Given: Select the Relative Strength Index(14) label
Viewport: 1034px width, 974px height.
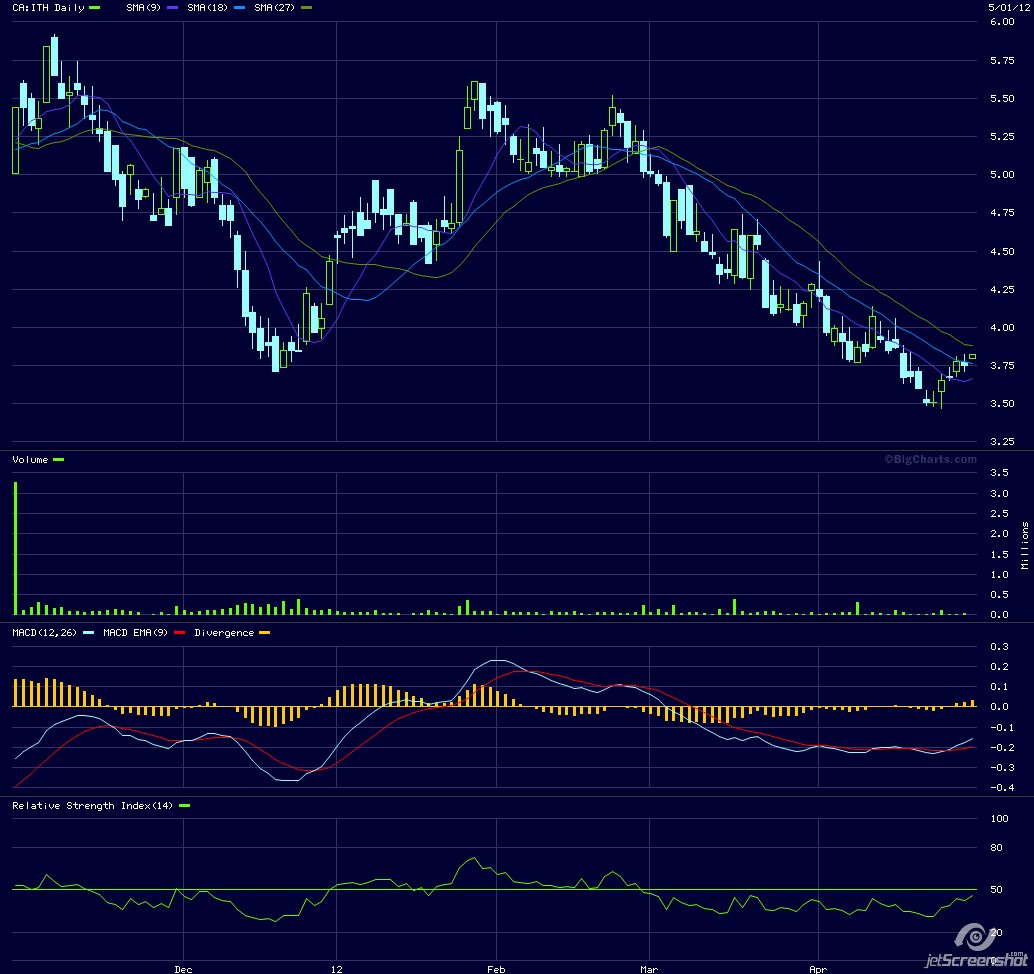Looking at the screenshot, I should click(x=92, y=806).
